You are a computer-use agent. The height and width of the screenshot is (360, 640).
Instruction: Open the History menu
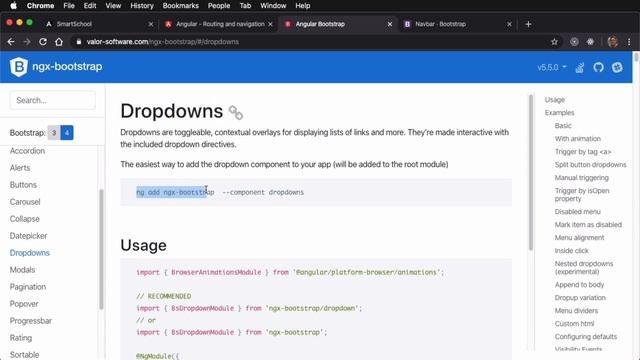tap(142, 6)
